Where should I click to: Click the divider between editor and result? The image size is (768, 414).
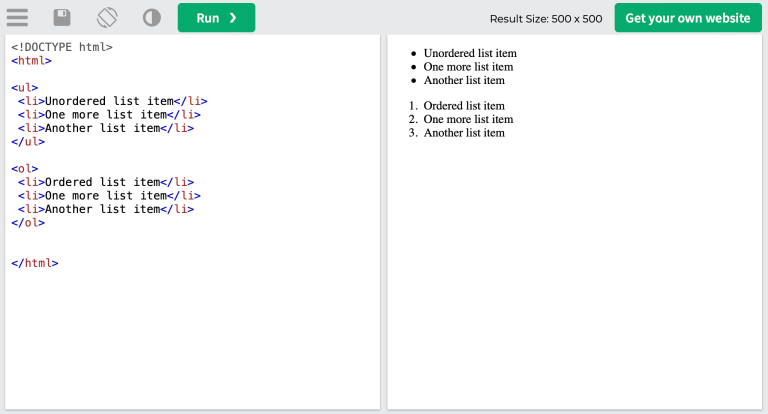384,222
